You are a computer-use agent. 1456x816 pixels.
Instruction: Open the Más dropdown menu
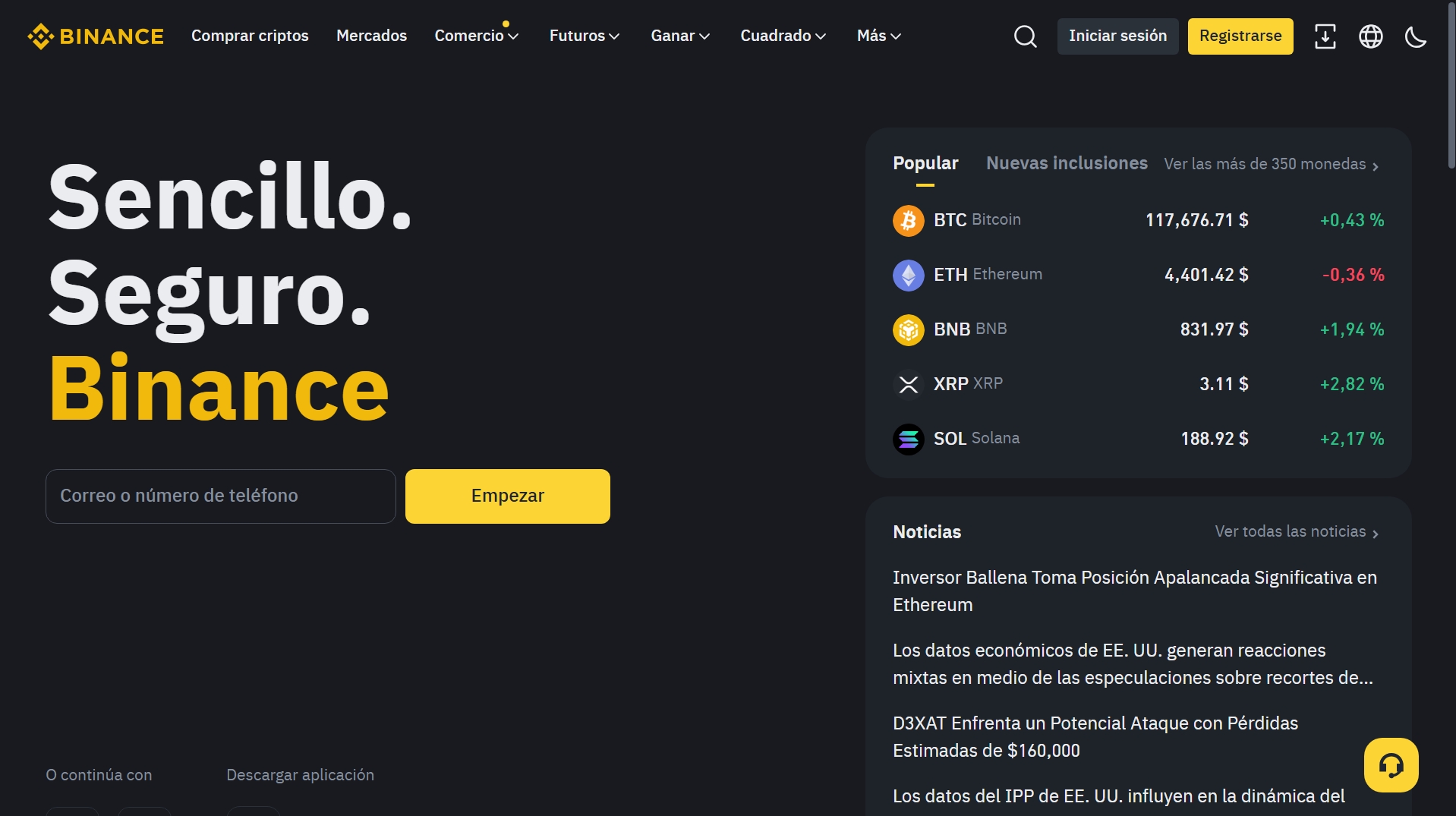click(x=878, y=36)
